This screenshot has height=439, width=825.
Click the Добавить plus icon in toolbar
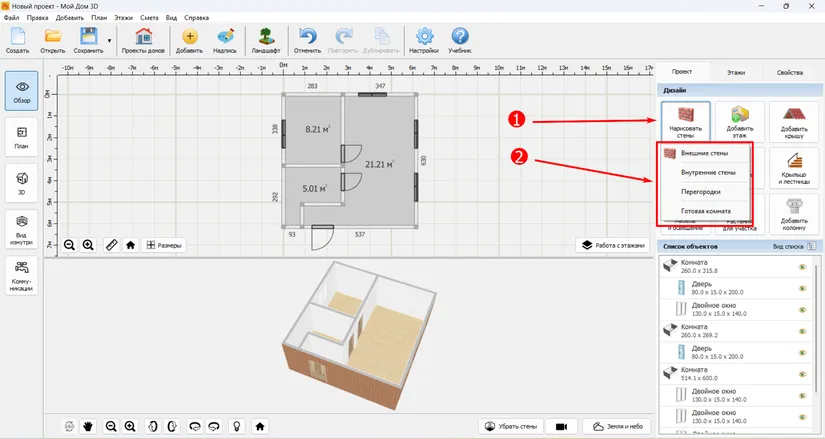pos(189,40)
